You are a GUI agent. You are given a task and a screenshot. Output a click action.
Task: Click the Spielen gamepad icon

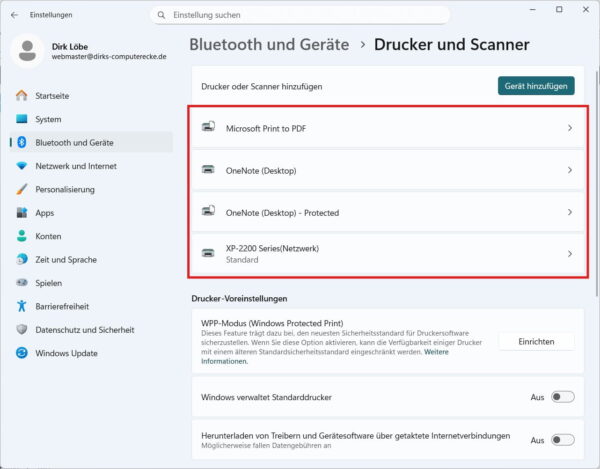[x=22, y=282]
